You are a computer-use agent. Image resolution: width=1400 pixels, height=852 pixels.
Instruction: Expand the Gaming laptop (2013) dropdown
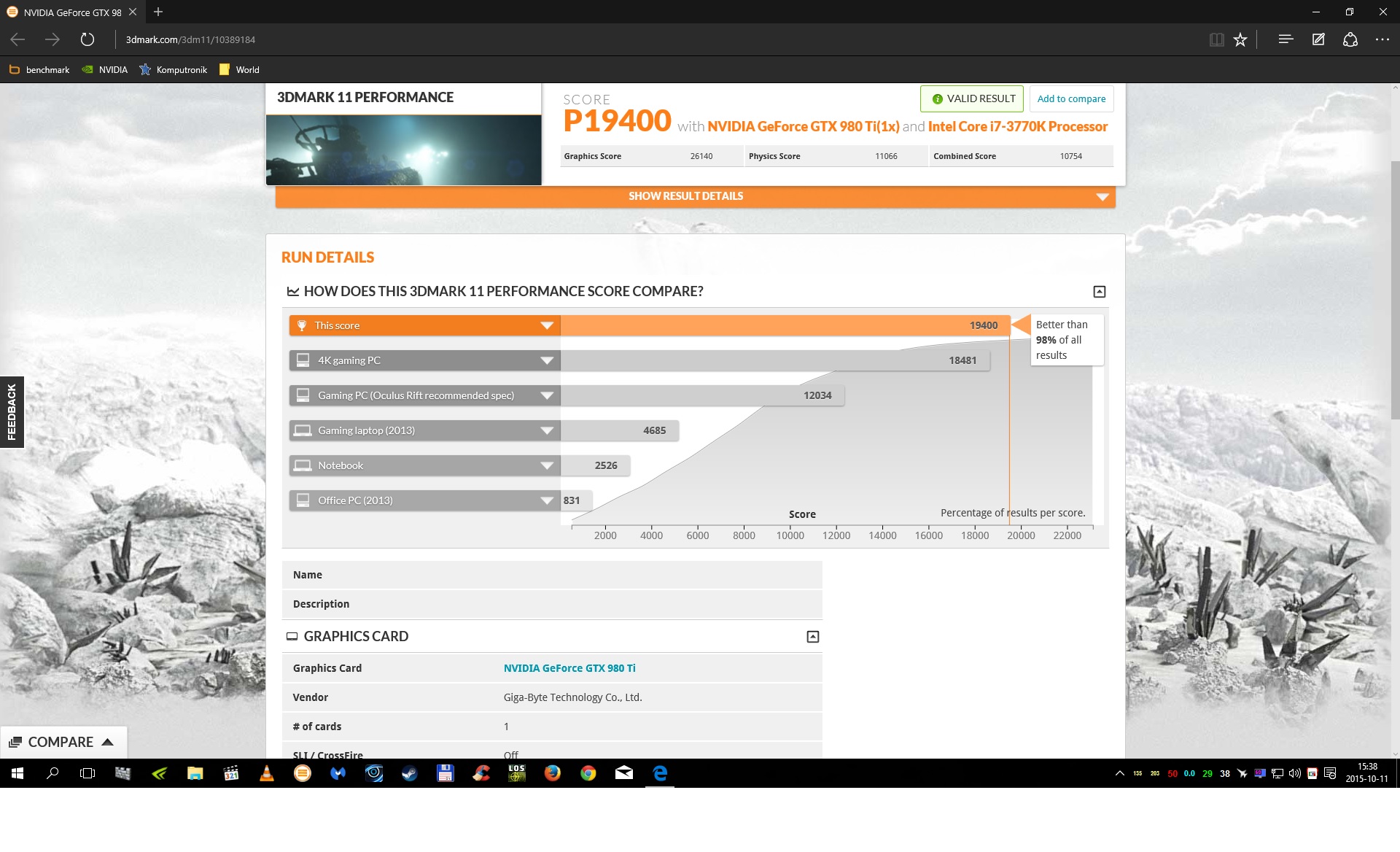[x=547, y=430]
